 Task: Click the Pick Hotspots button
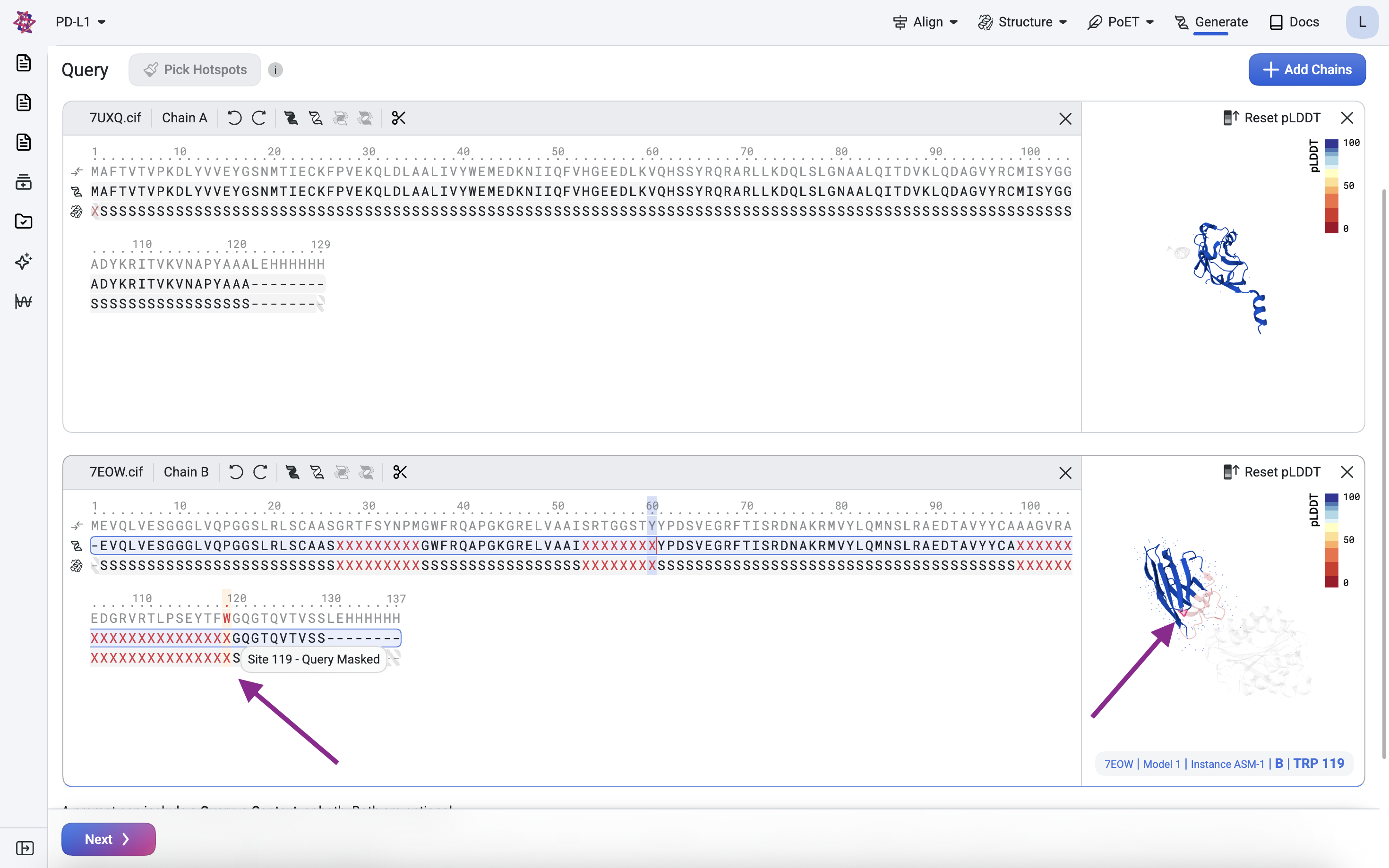pos(195,69)
